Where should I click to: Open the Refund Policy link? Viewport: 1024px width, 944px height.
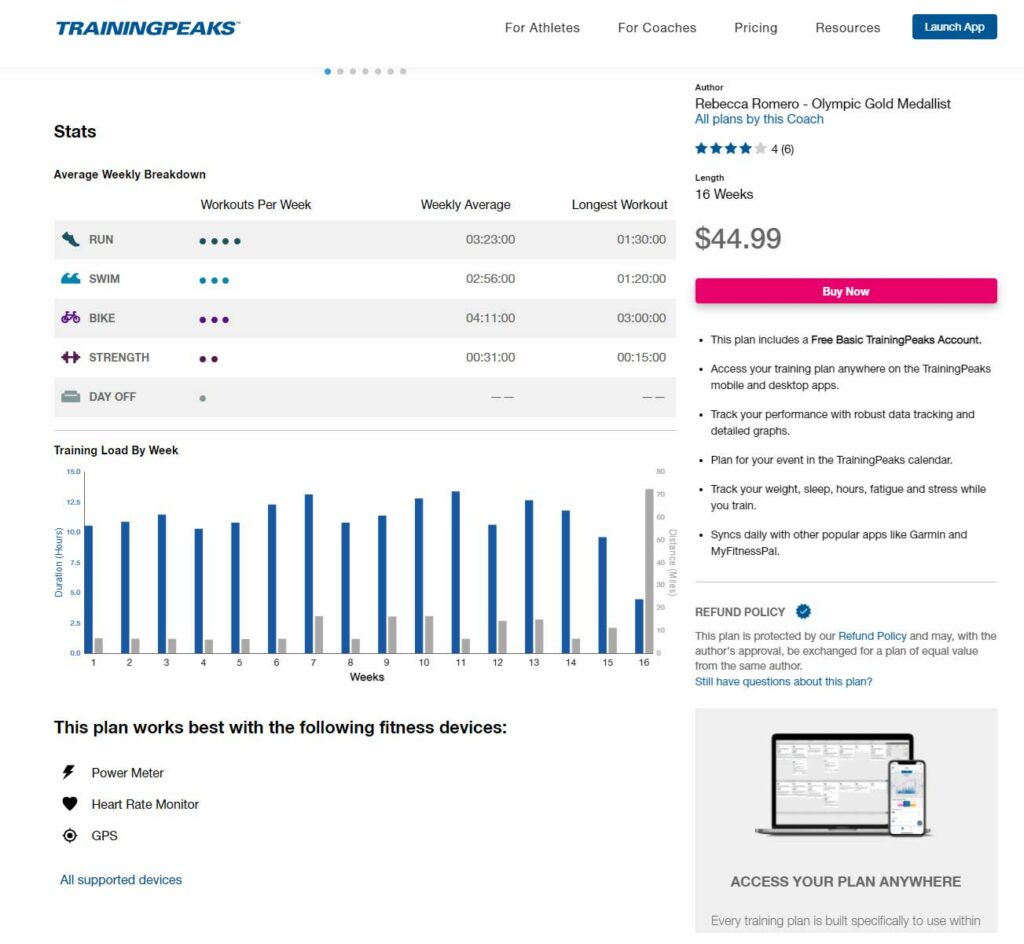[x=872, y=636]
